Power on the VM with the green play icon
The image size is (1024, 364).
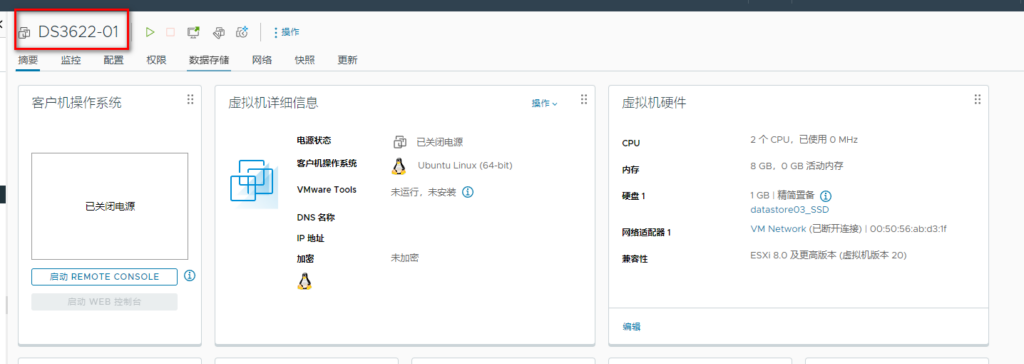[150, 31]
